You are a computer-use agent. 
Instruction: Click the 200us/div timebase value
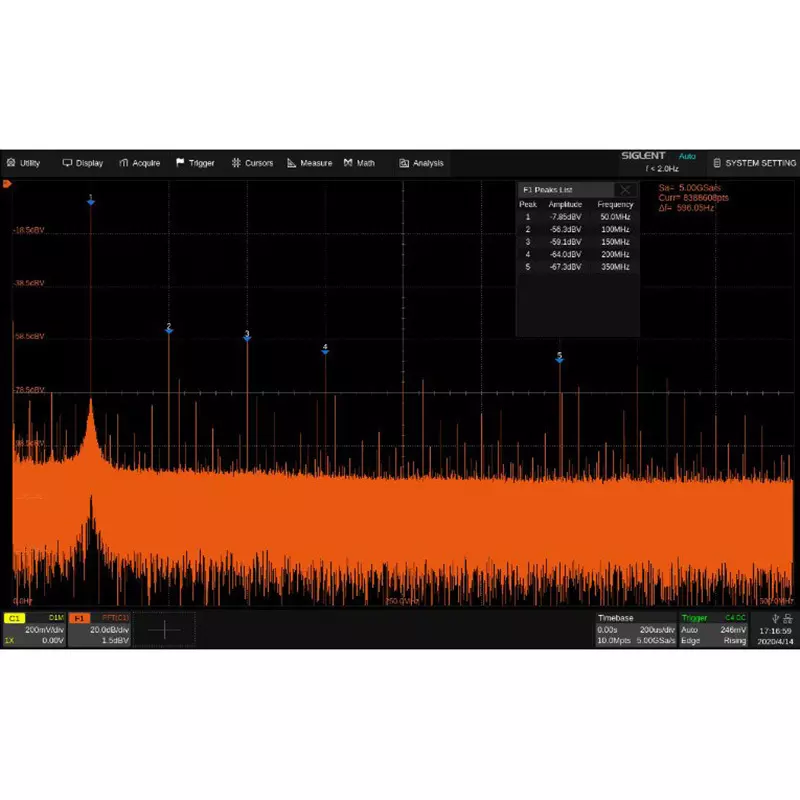click(x=657, y=630)
